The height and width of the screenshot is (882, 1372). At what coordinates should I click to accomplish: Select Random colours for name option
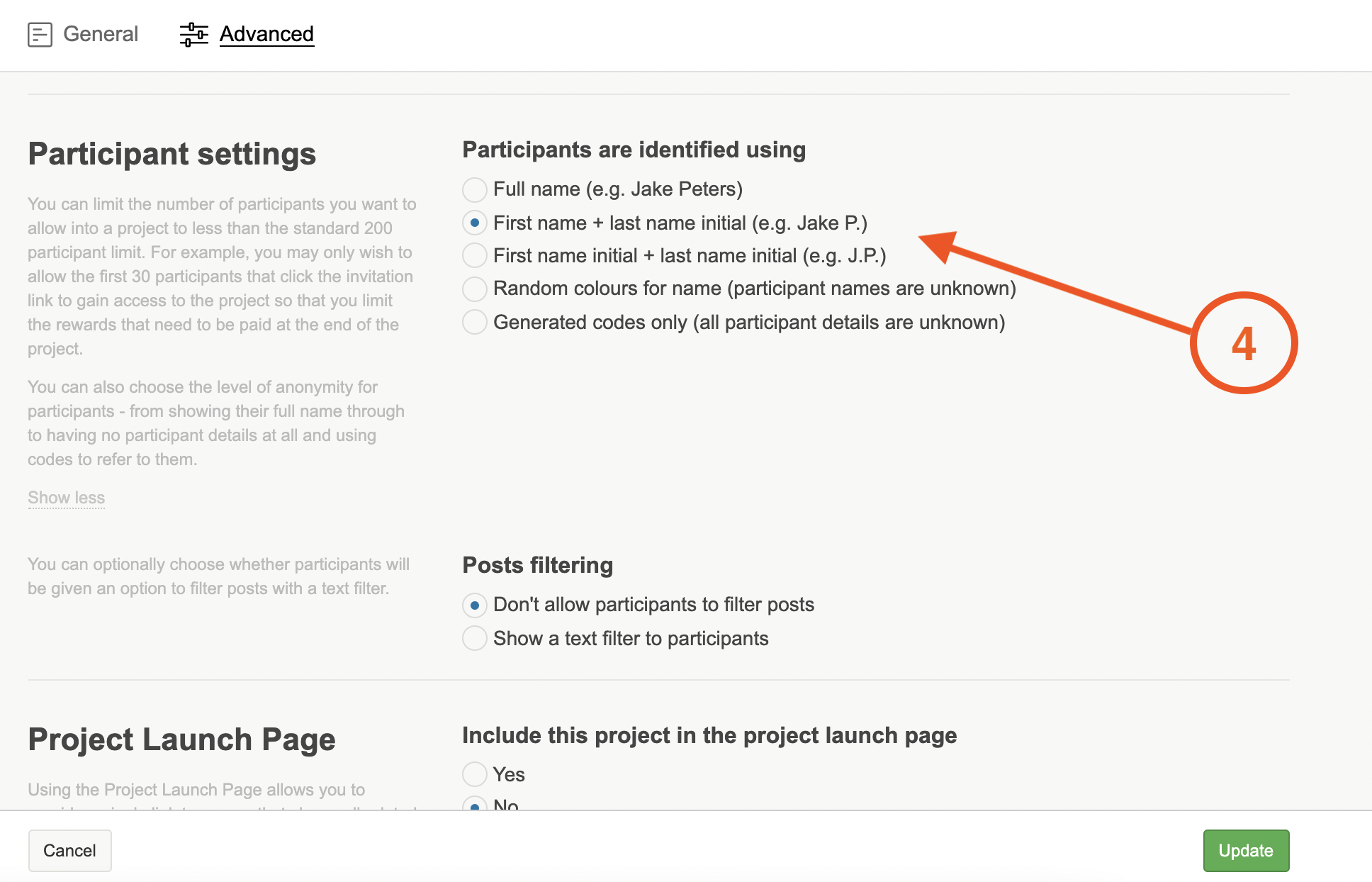(x=475, y=289)
